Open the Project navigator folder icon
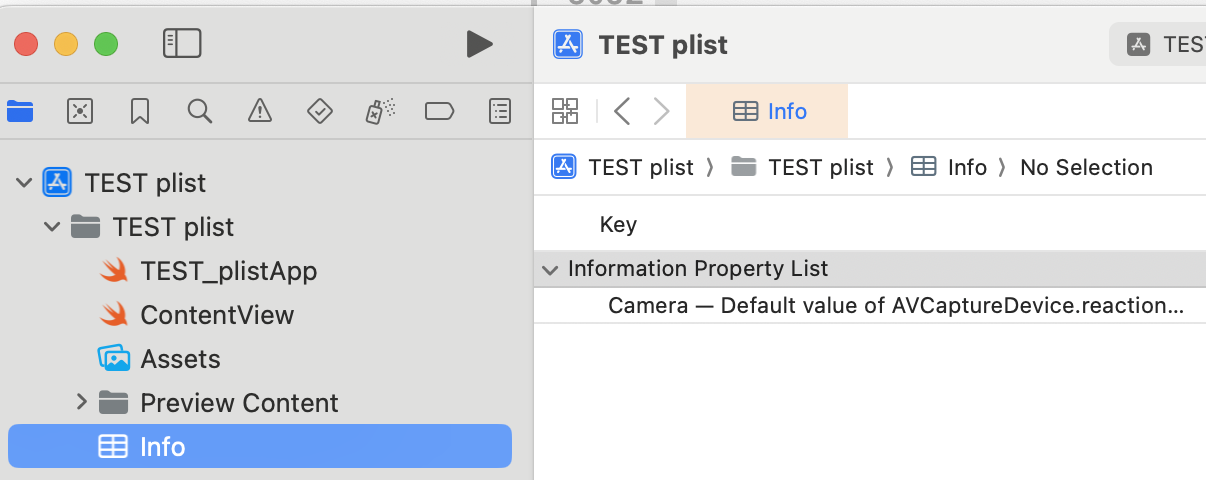This screenshot has width=1206, height=480. click(x=20, y=111)
